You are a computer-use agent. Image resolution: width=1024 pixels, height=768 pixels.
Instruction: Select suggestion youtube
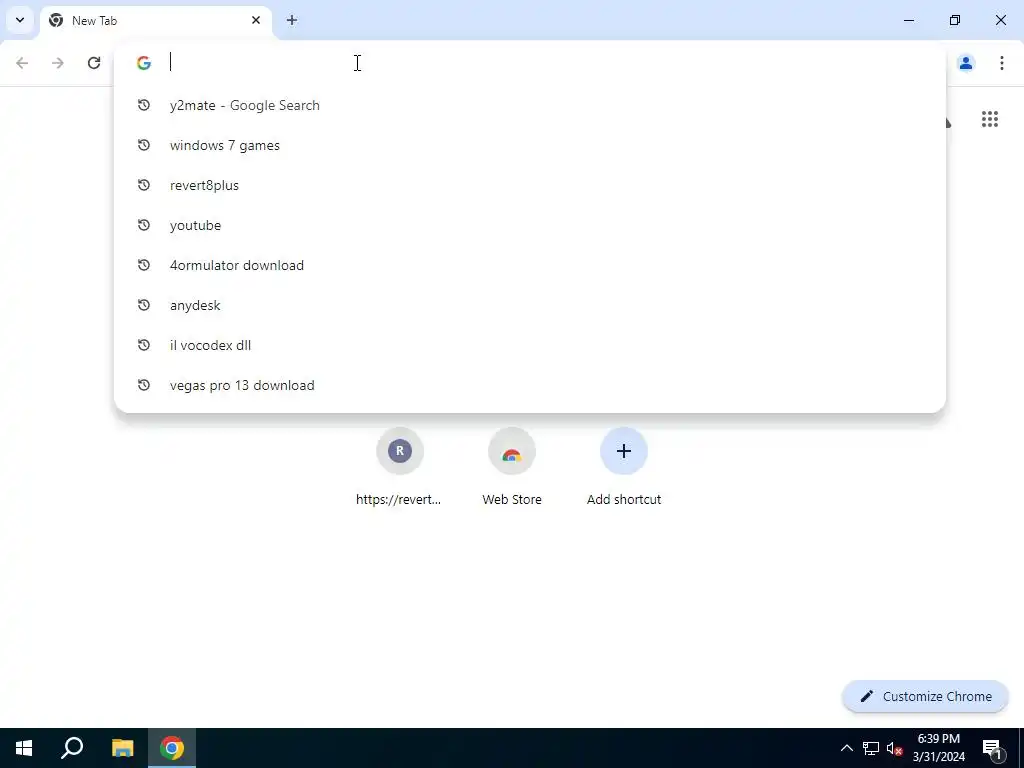[x=530, y=225]
